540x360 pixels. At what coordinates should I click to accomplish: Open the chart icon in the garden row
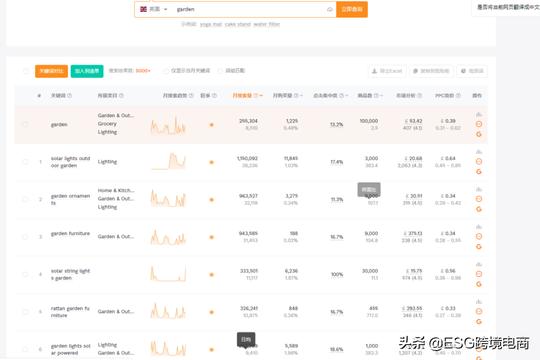[x=479, y=114]
